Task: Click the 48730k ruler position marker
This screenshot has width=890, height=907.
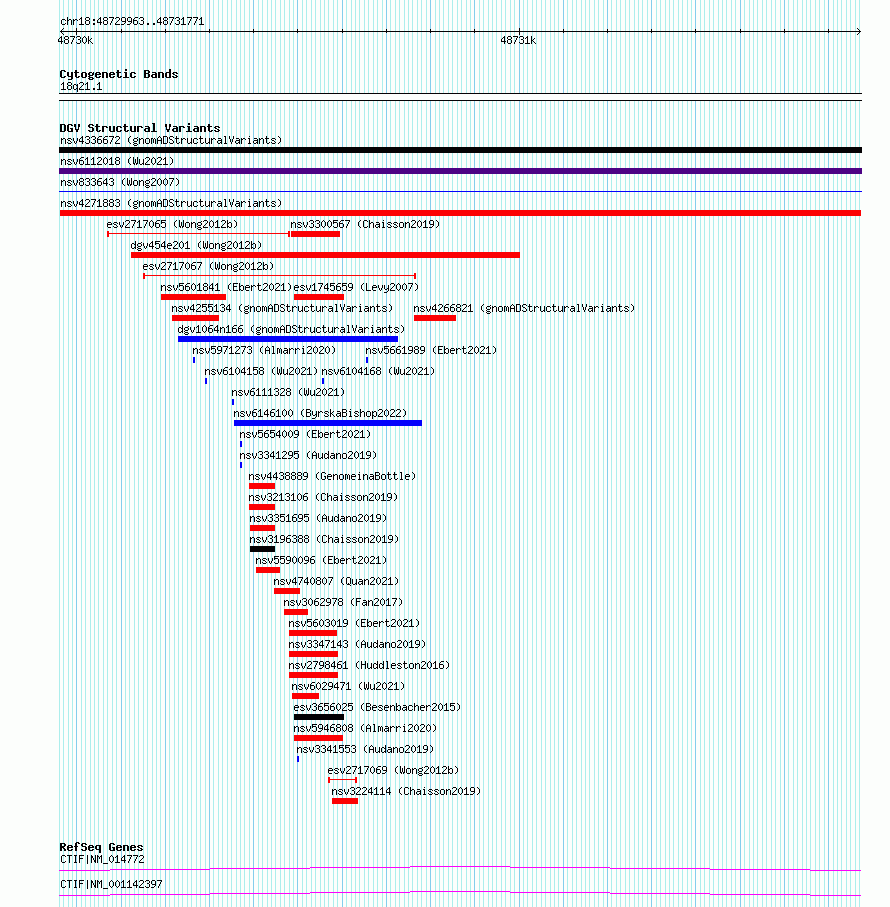Action: click(75, 40)
